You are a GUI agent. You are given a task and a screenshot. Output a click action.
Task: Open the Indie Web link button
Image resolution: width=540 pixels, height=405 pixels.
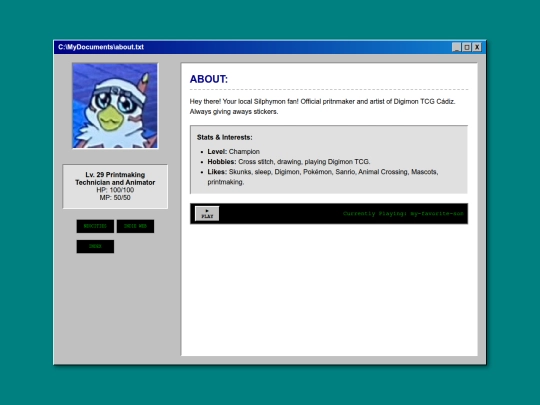pos(135,226)
